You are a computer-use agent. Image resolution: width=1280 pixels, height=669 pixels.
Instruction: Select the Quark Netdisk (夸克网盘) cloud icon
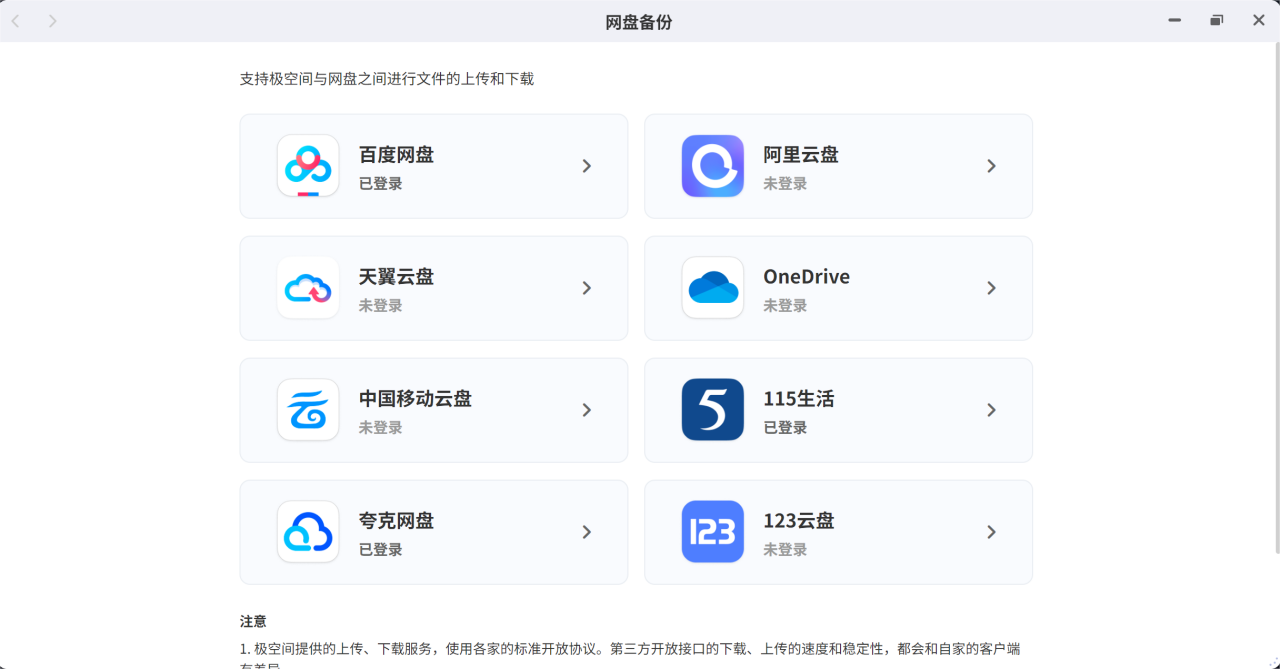pyautogui.click(x=308, y=532)
